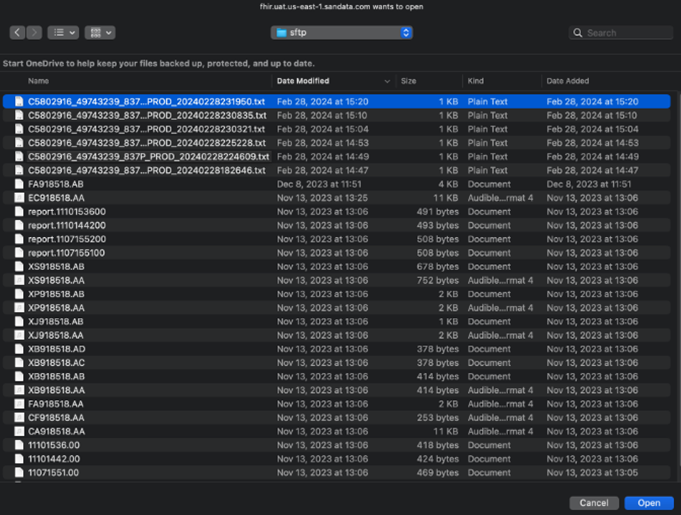The height and width of the screenshot is (515, 681).
Task: Click the sftp folder icon in location bar
Action: tap(282, 33)
